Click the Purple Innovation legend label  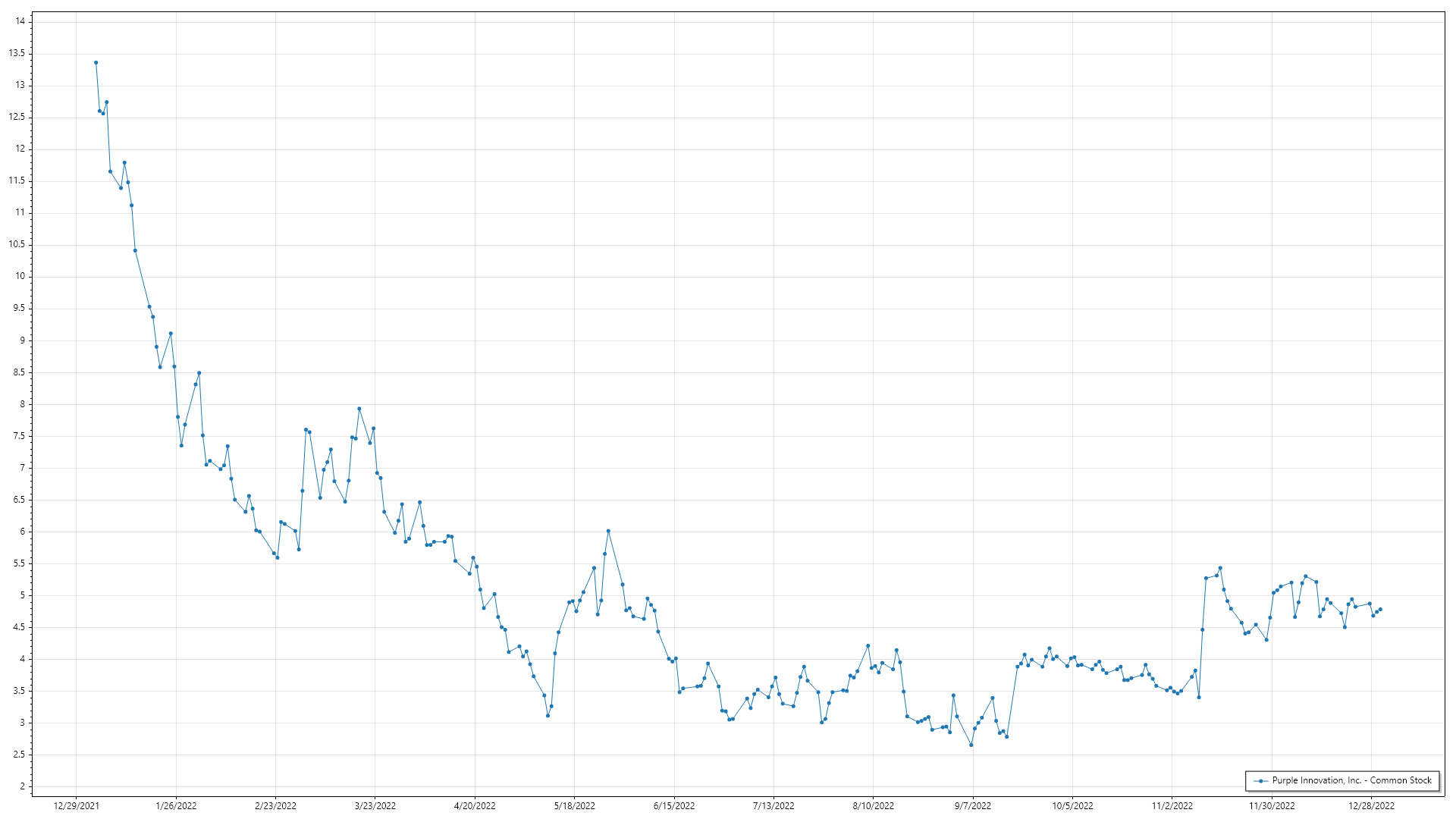(x=1351, y=780)
